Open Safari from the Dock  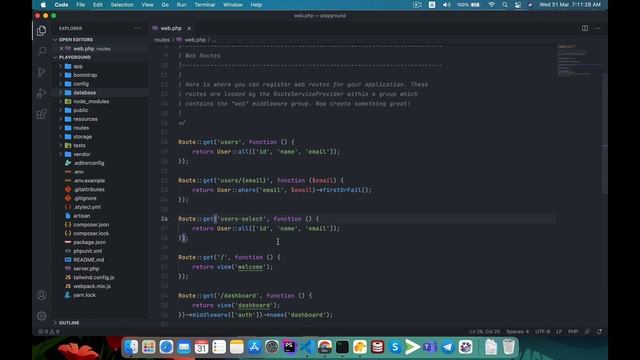tap(166, 347)
